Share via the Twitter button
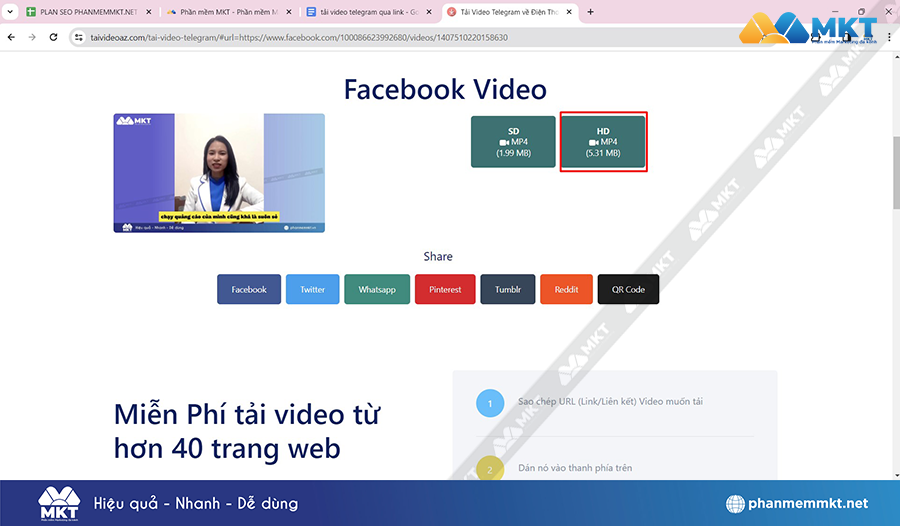Screen dimensions: 900x526 tap(312, 289)
